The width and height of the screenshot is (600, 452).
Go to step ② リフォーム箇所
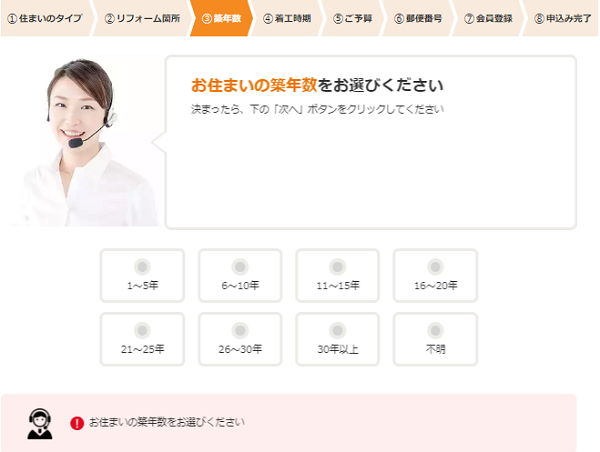click(x=142, y=18)
